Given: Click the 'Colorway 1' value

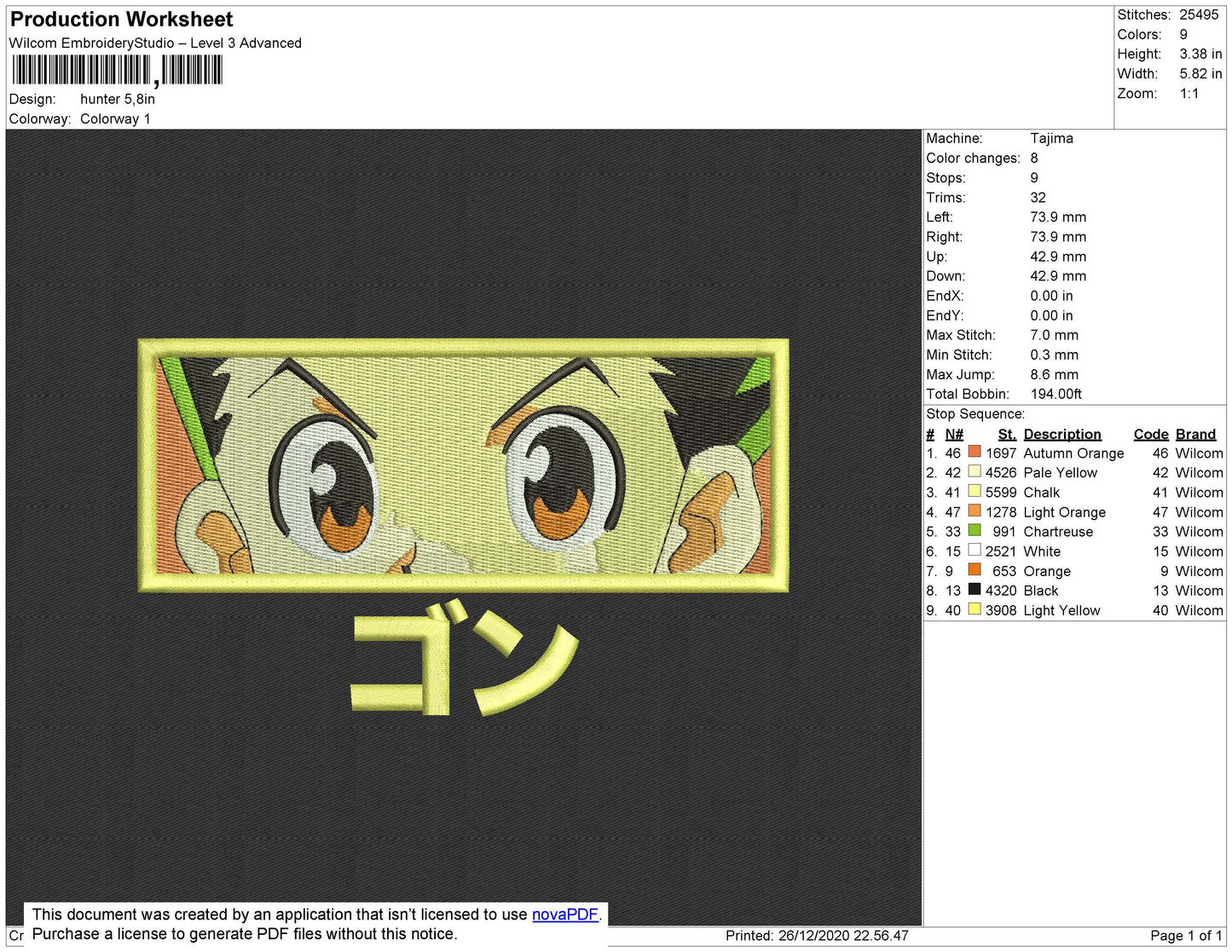Looking at the screenshot, I should click(x=115, y=118).
